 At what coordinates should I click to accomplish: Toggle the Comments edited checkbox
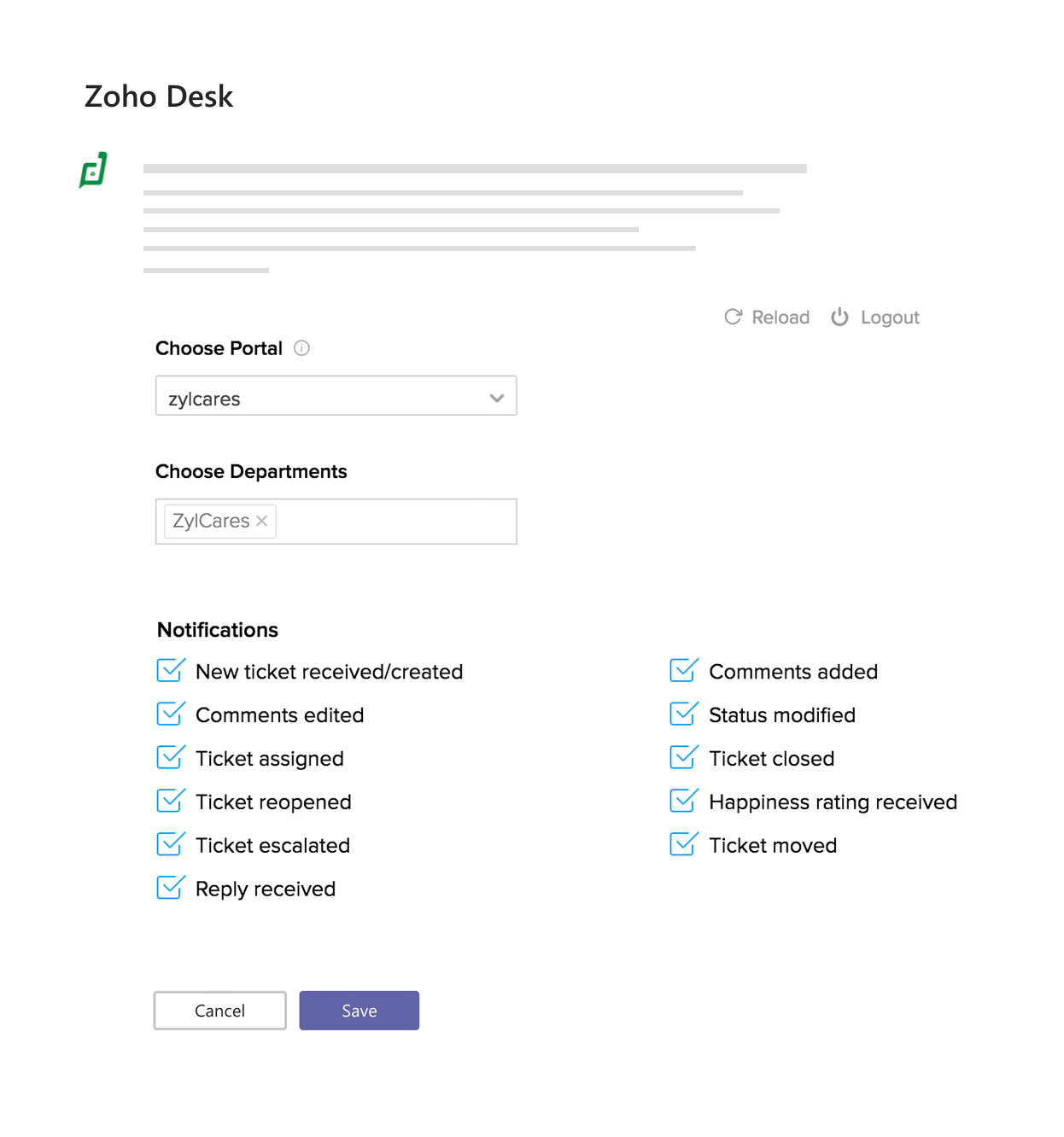pyautogui.click(x=171, y=714)
